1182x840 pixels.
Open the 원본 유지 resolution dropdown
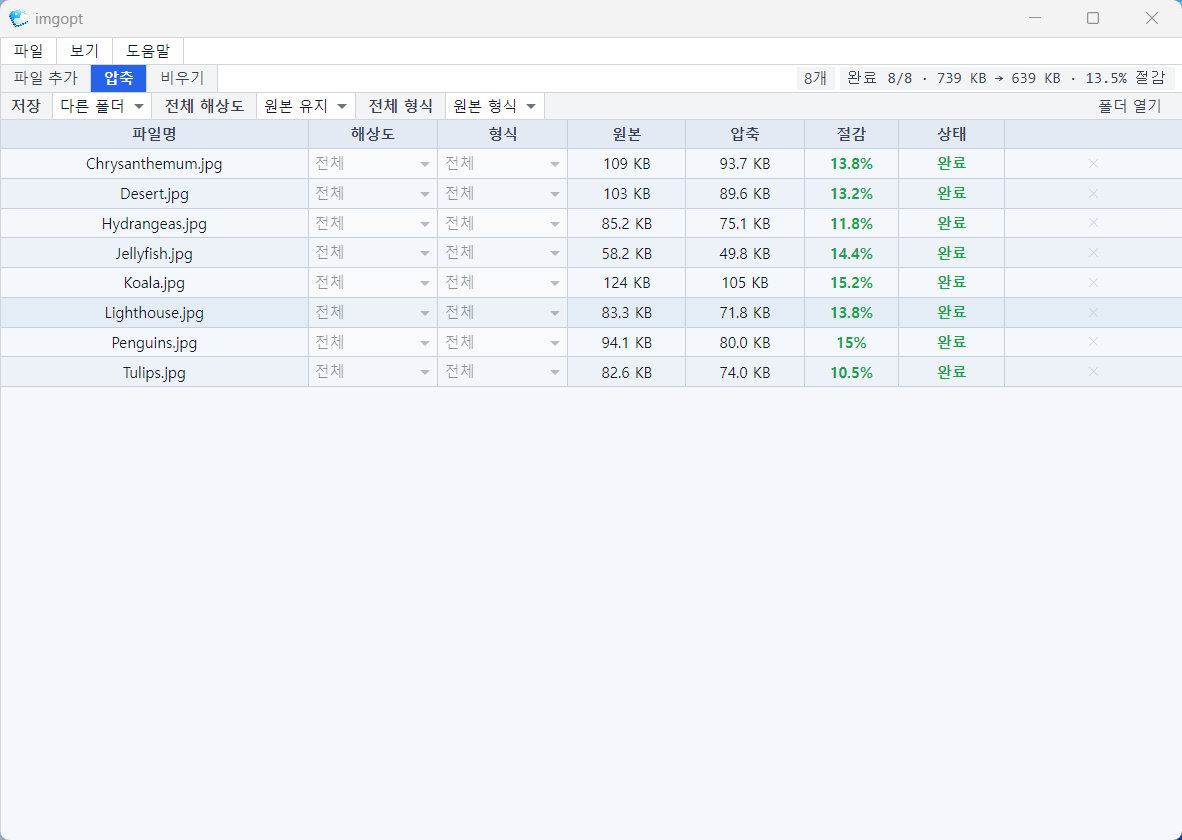(305, 106)
